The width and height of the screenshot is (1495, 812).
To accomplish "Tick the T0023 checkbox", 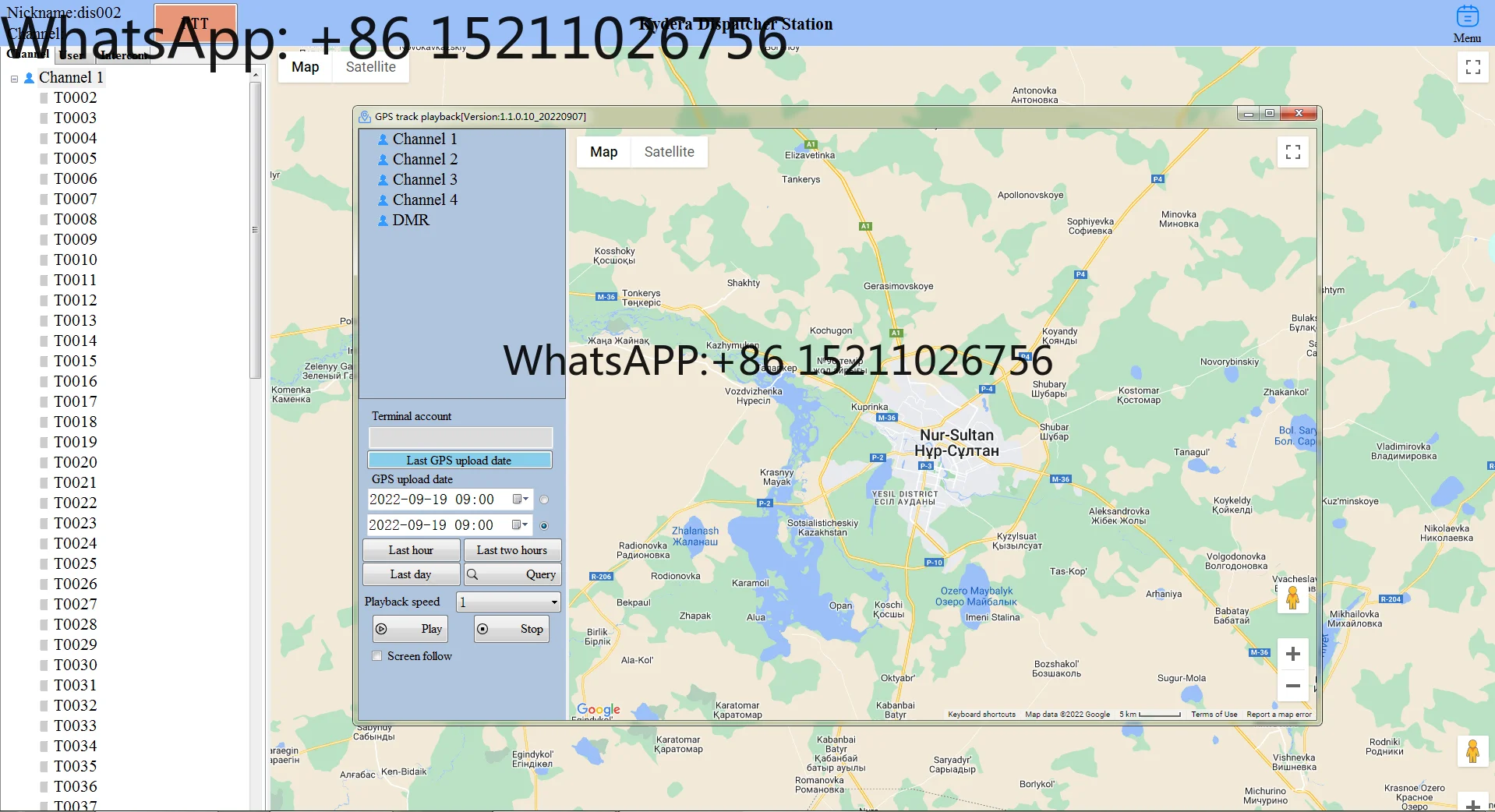I will pyautogui.click(x=44, y=524).
